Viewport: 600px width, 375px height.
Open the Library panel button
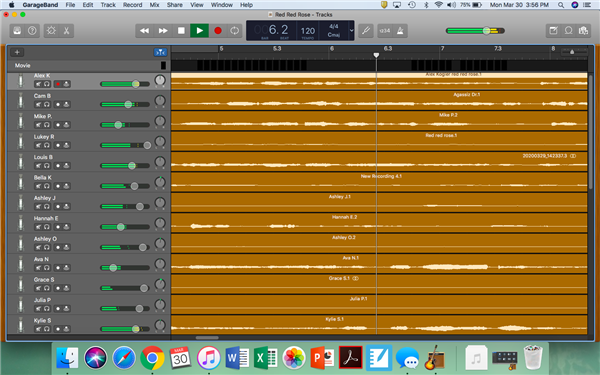click(x=17, y=31)
